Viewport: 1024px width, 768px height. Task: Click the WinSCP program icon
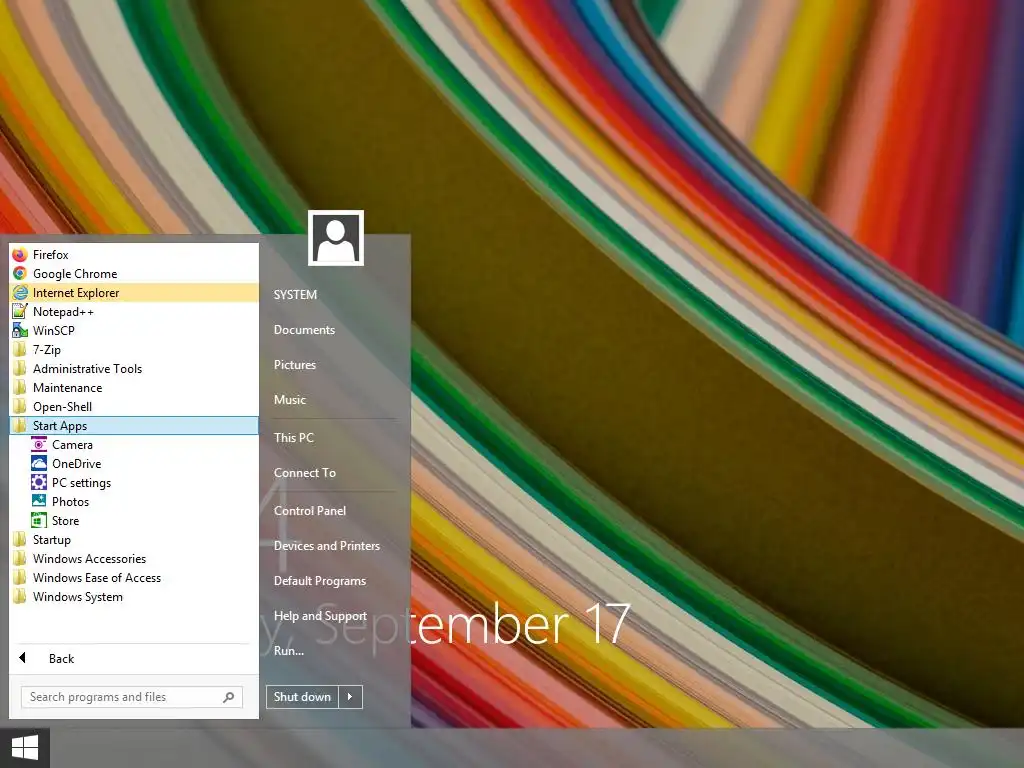click(20, 330)
